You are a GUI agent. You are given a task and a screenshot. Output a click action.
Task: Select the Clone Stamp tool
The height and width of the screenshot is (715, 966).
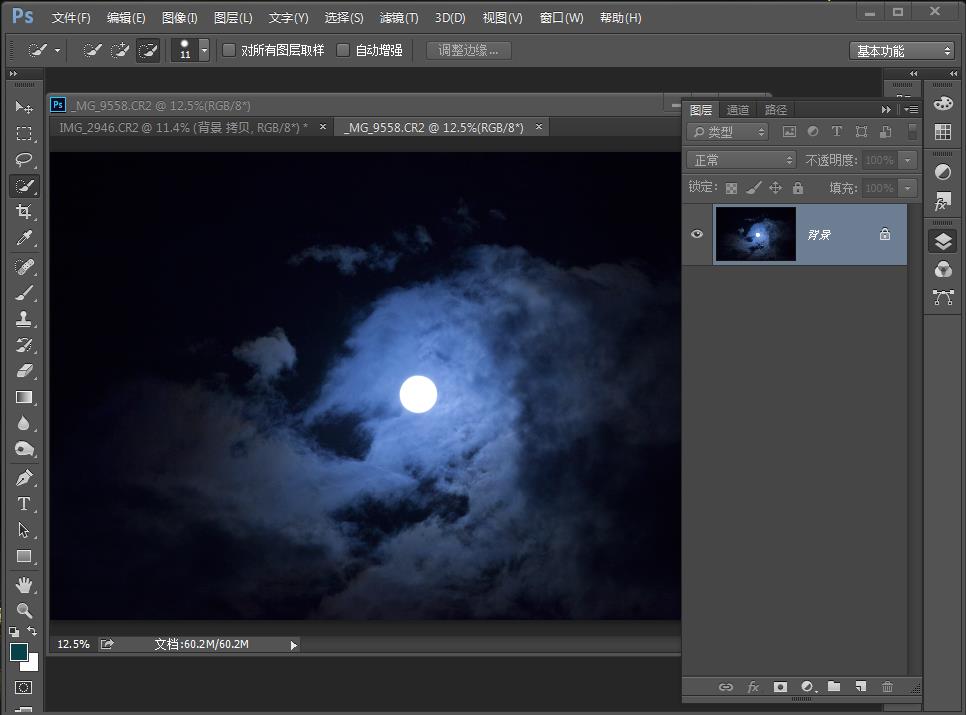[24, 319]
